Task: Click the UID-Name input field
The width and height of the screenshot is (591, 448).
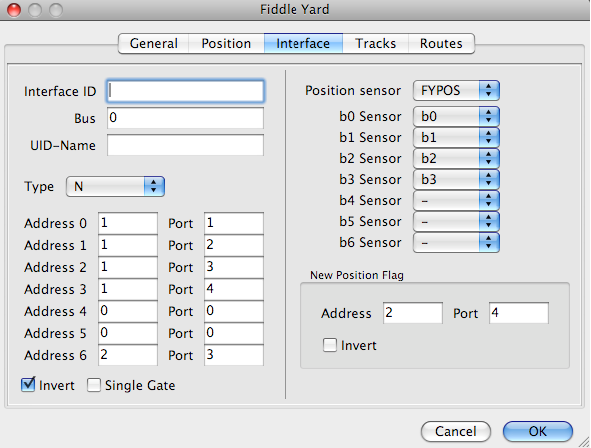Action: tap(185, 145)
